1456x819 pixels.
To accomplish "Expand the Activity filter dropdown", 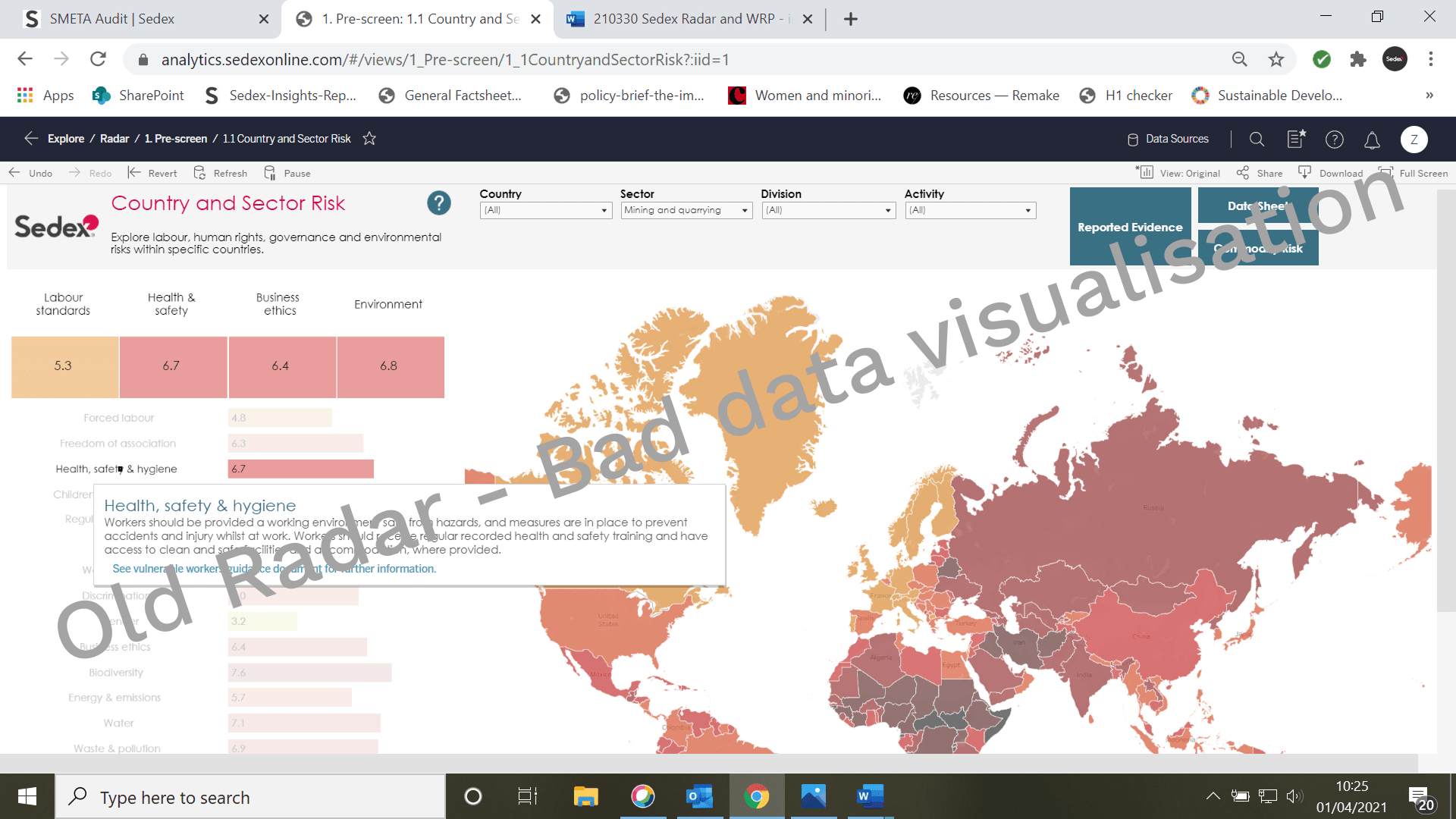I will (970, 210).
